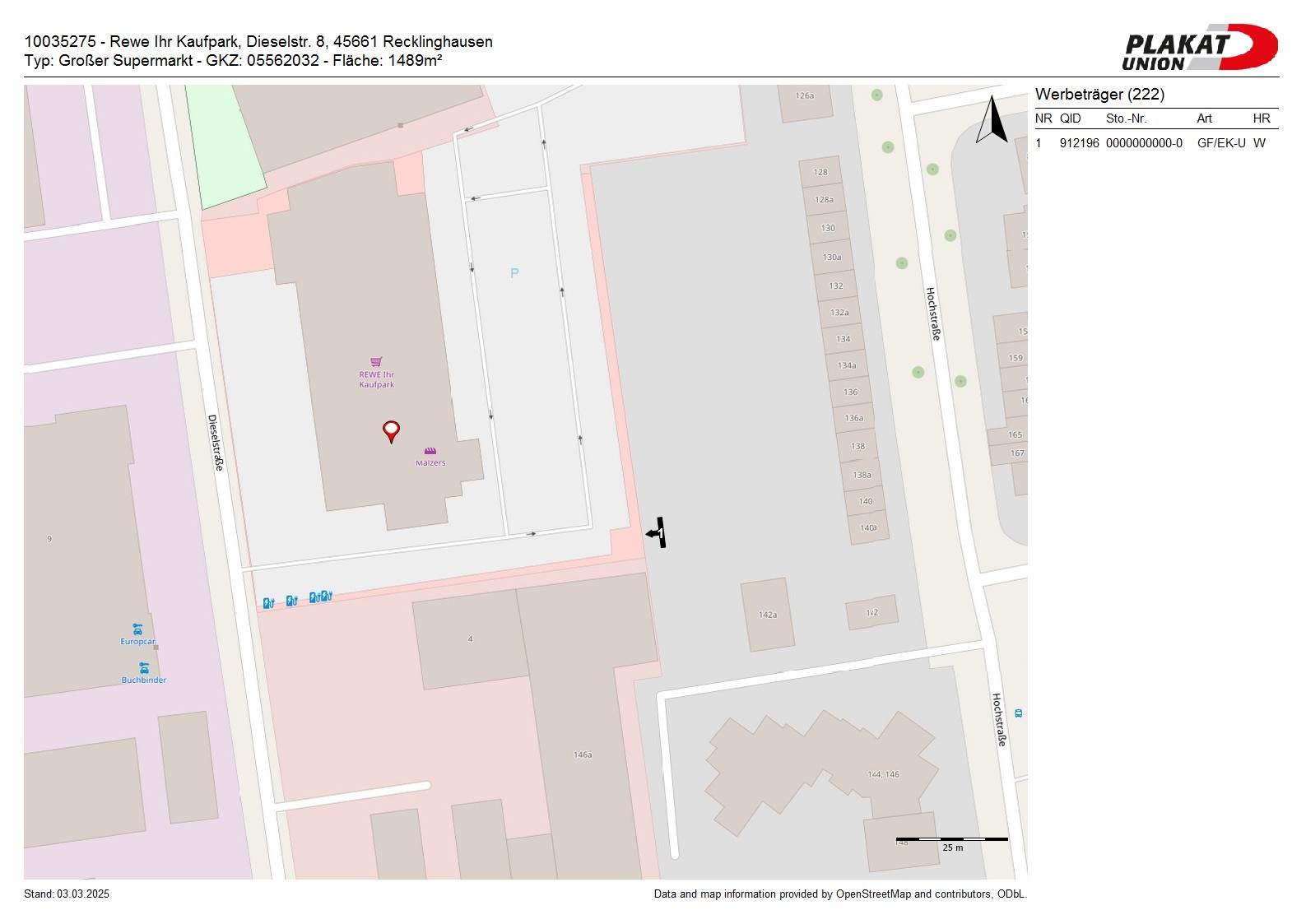Click the OpenStreetMap attribution text
This screenshot has width=1306, height=924.
coord(839,894)
